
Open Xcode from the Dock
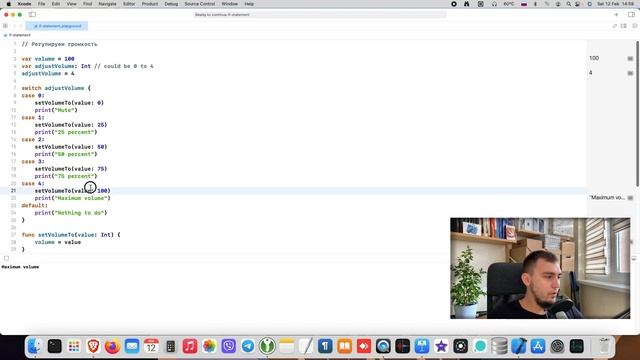pyautogui.click(x=519, y=347)
